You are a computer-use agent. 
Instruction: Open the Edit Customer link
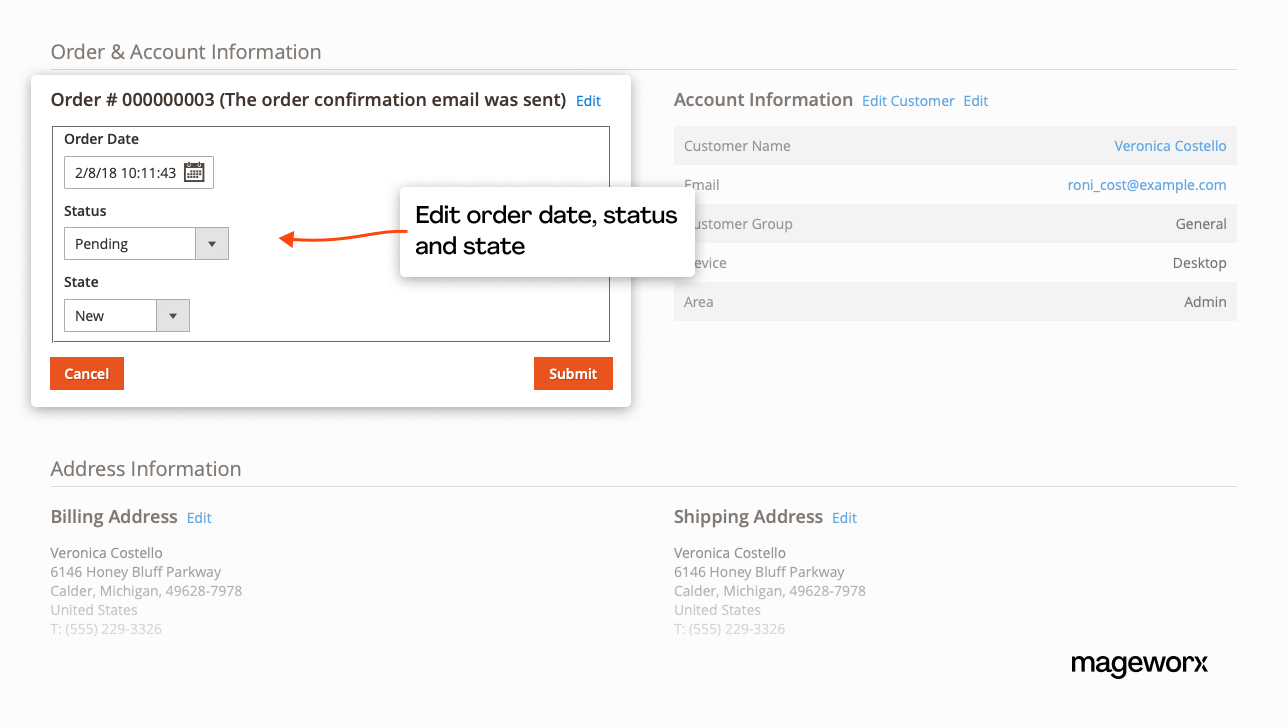pyautogui.click(x=908, y=101)
